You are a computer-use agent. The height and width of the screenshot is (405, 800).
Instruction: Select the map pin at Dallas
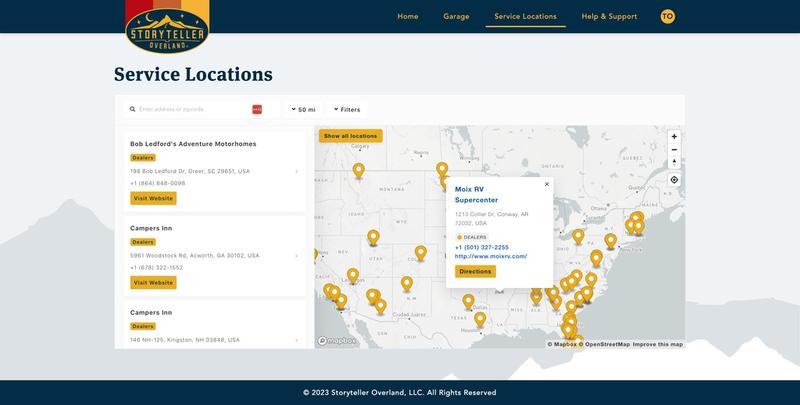(x=468, y=301)
